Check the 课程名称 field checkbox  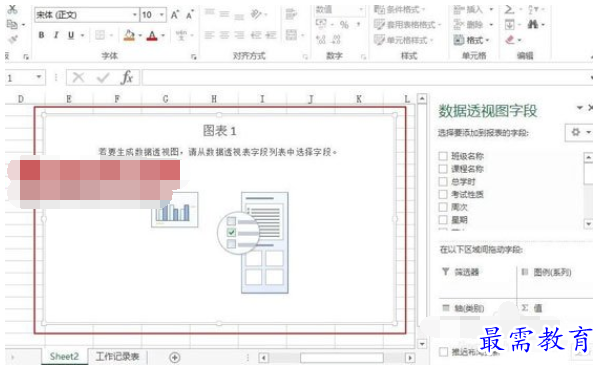(443, 169)
